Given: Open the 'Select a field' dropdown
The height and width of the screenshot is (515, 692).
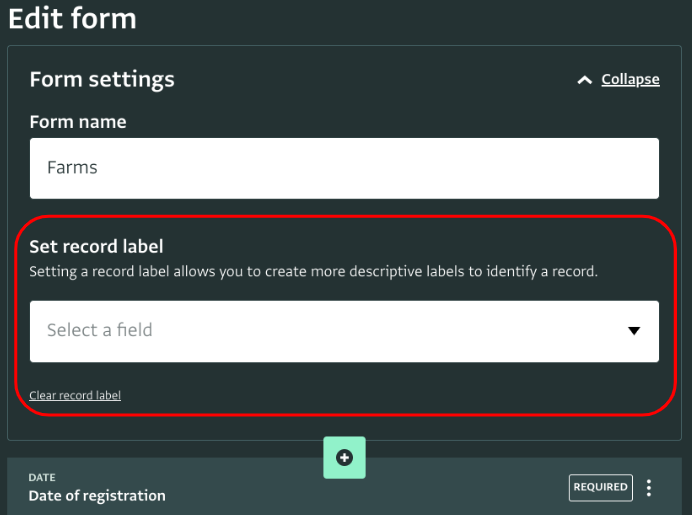Looking at the screenshot, I should pos(344,331).
